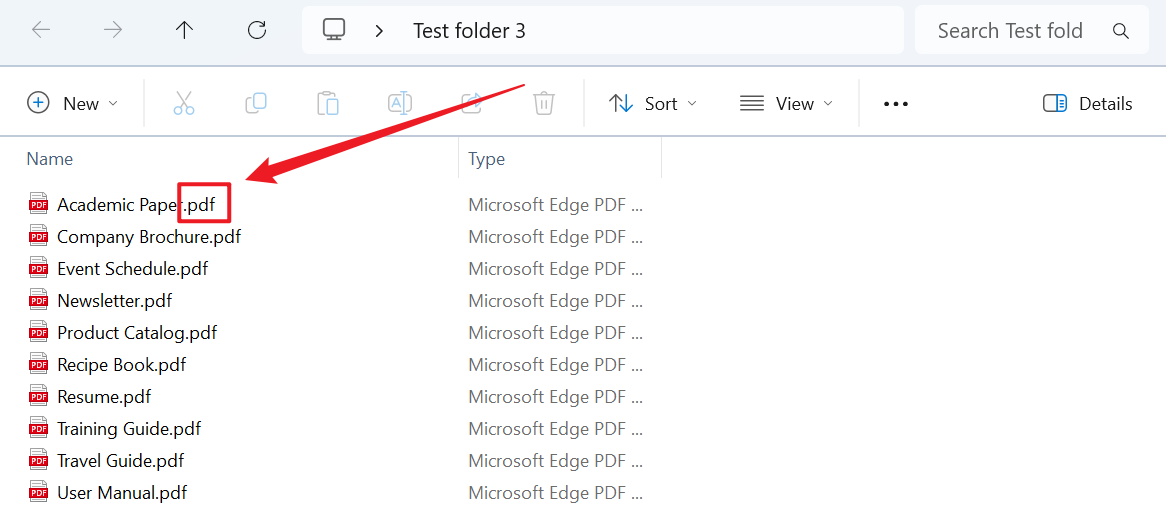The height and width of the screenshot is (532, 1166).
Task: Click the Cut scissors icon
Action: pyautogui.click(x=184, y=103)
